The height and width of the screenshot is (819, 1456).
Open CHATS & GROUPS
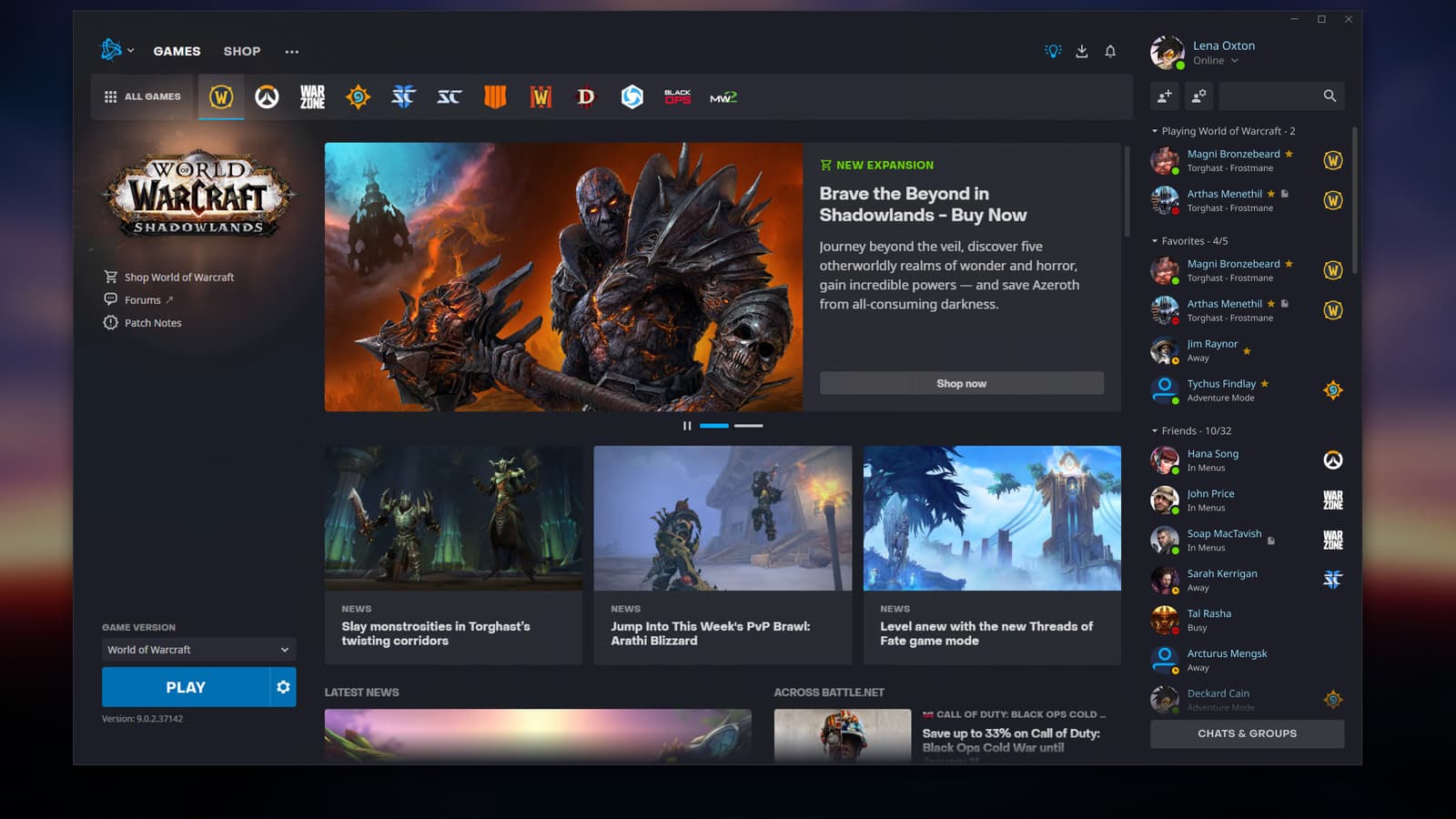point(1247,733)
